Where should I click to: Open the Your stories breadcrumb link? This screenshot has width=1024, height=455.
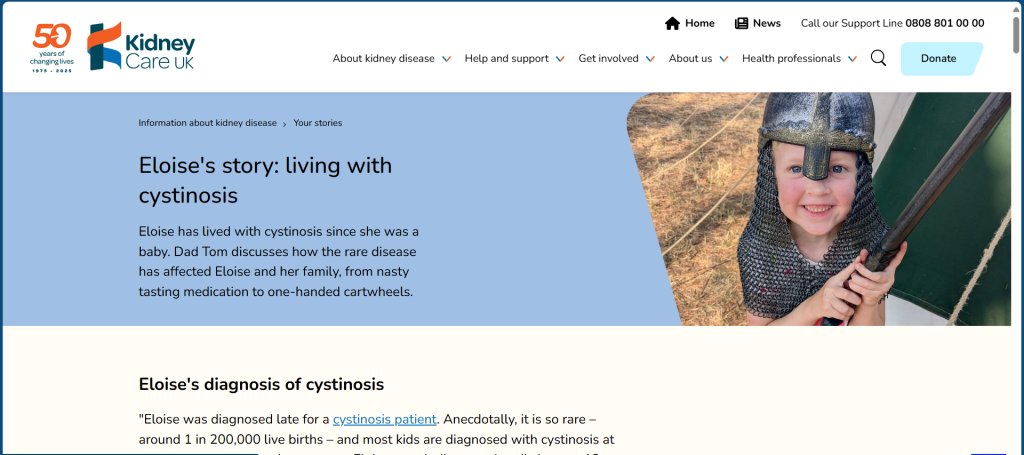tap(317, 123)
